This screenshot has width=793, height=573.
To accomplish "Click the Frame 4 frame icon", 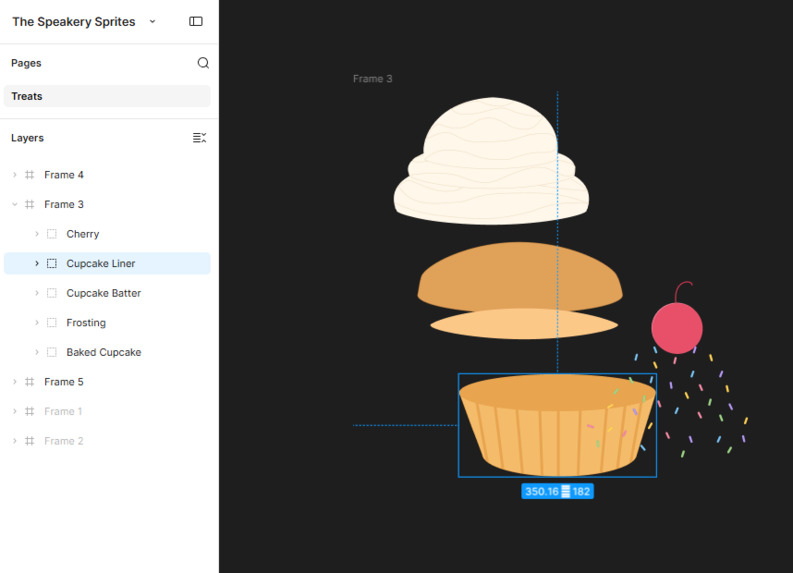I will (x=30, y=175).
